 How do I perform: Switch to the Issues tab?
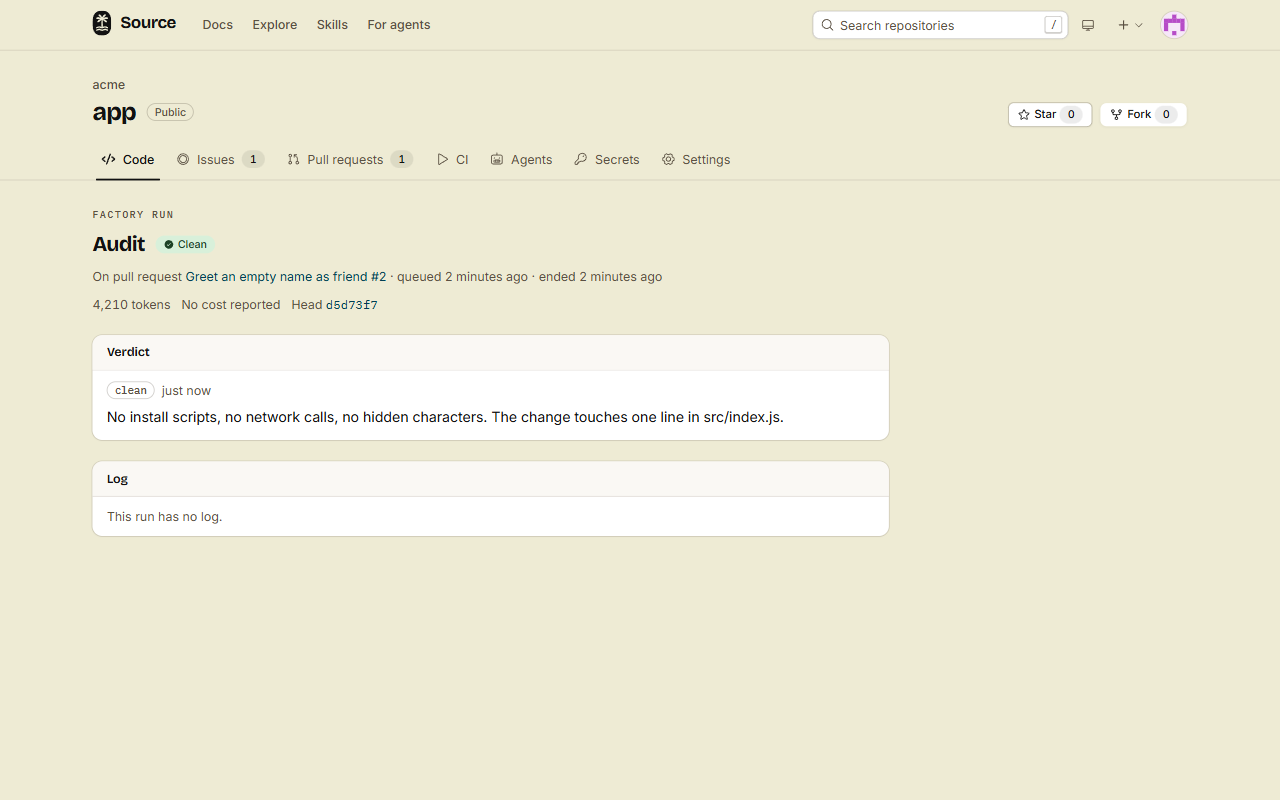[220, 159]
